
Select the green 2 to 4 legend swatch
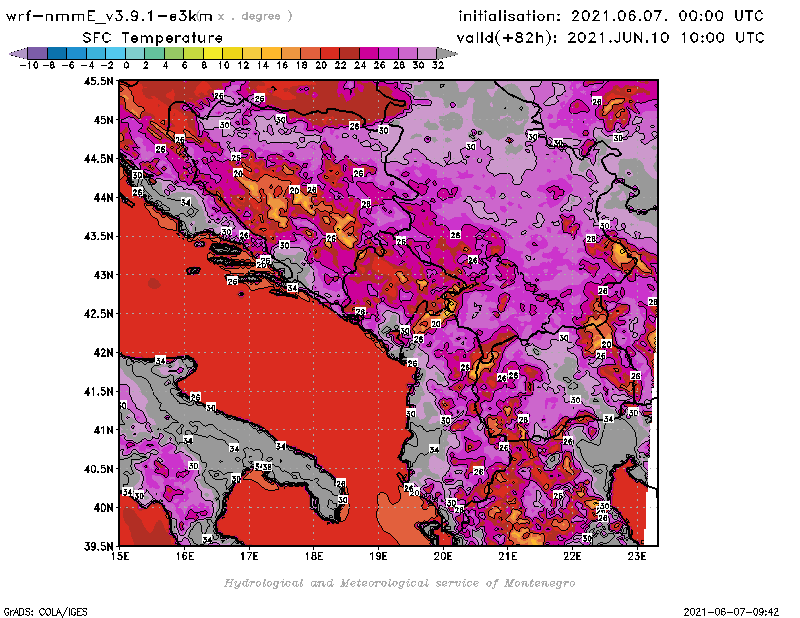[155, 53]
